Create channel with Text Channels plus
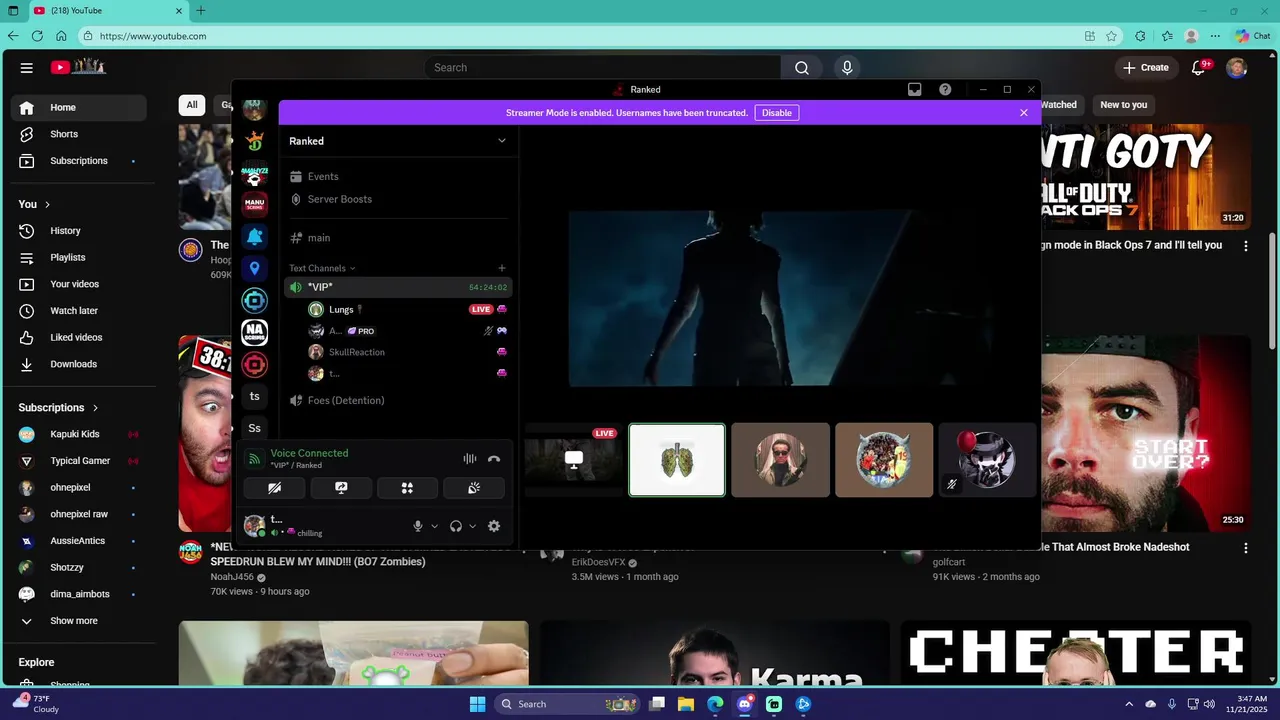The height and width of the screenshot is (720, 1280). pos(502,268)
